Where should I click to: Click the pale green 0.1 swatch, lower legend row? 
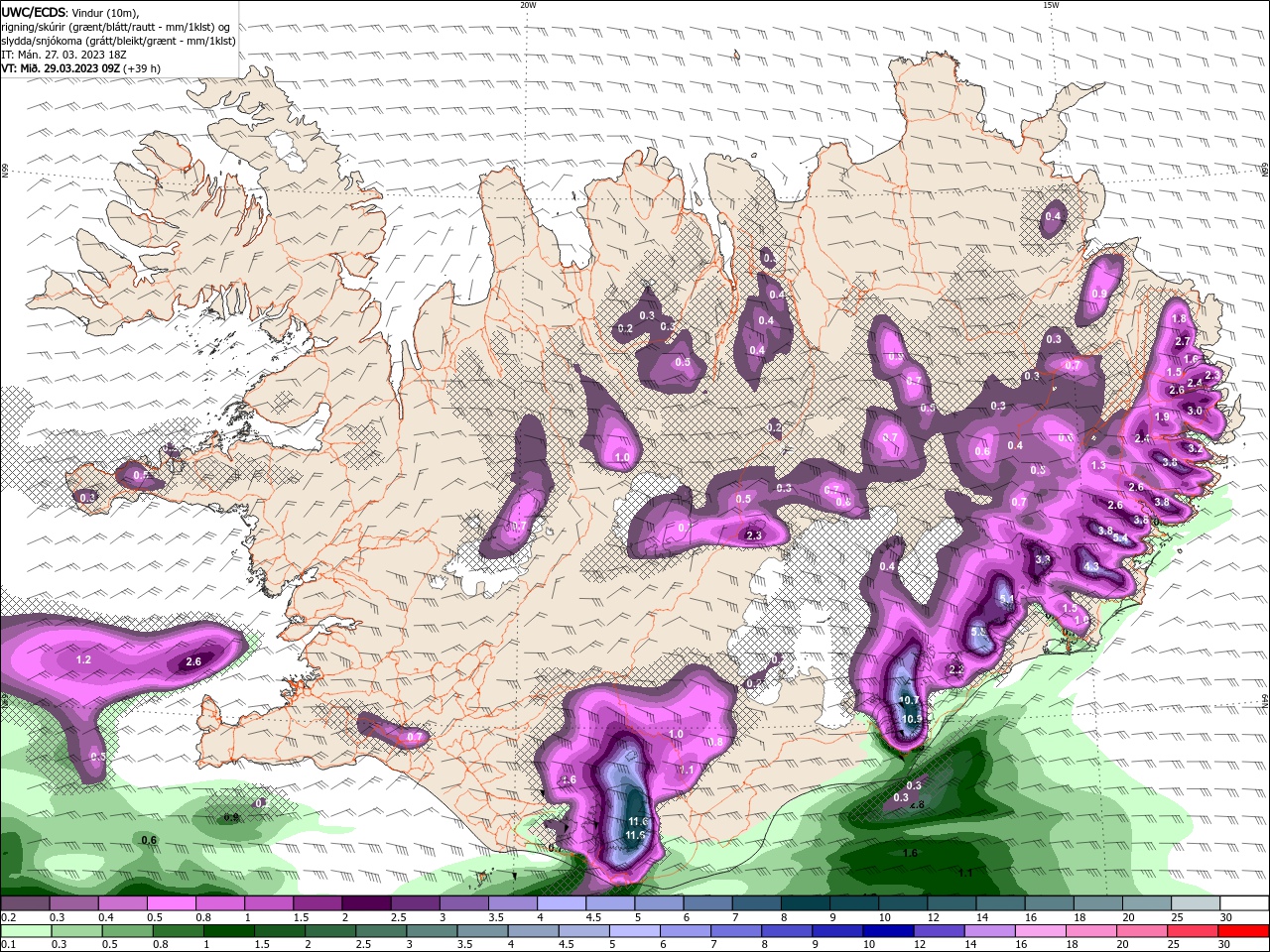pos(25,931)
